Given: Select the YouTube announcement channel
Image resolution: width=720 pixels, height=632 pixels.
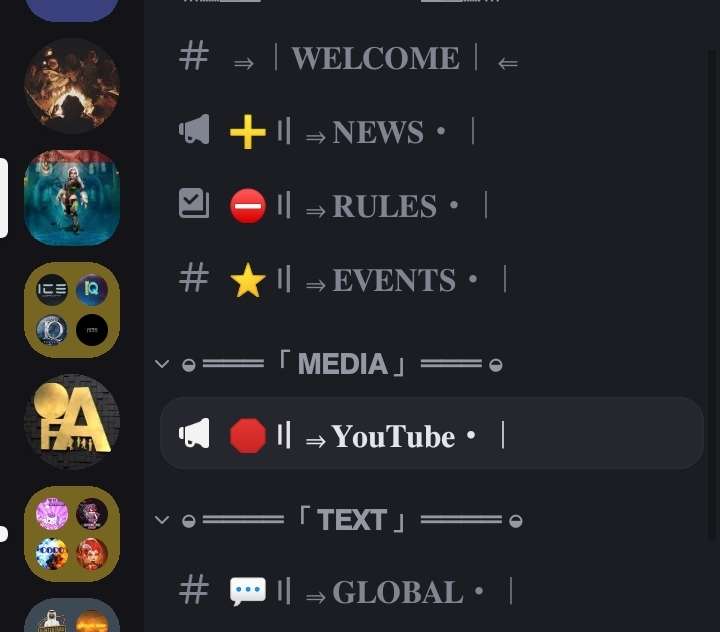Looking at the screenshot, I should [432, 433].
